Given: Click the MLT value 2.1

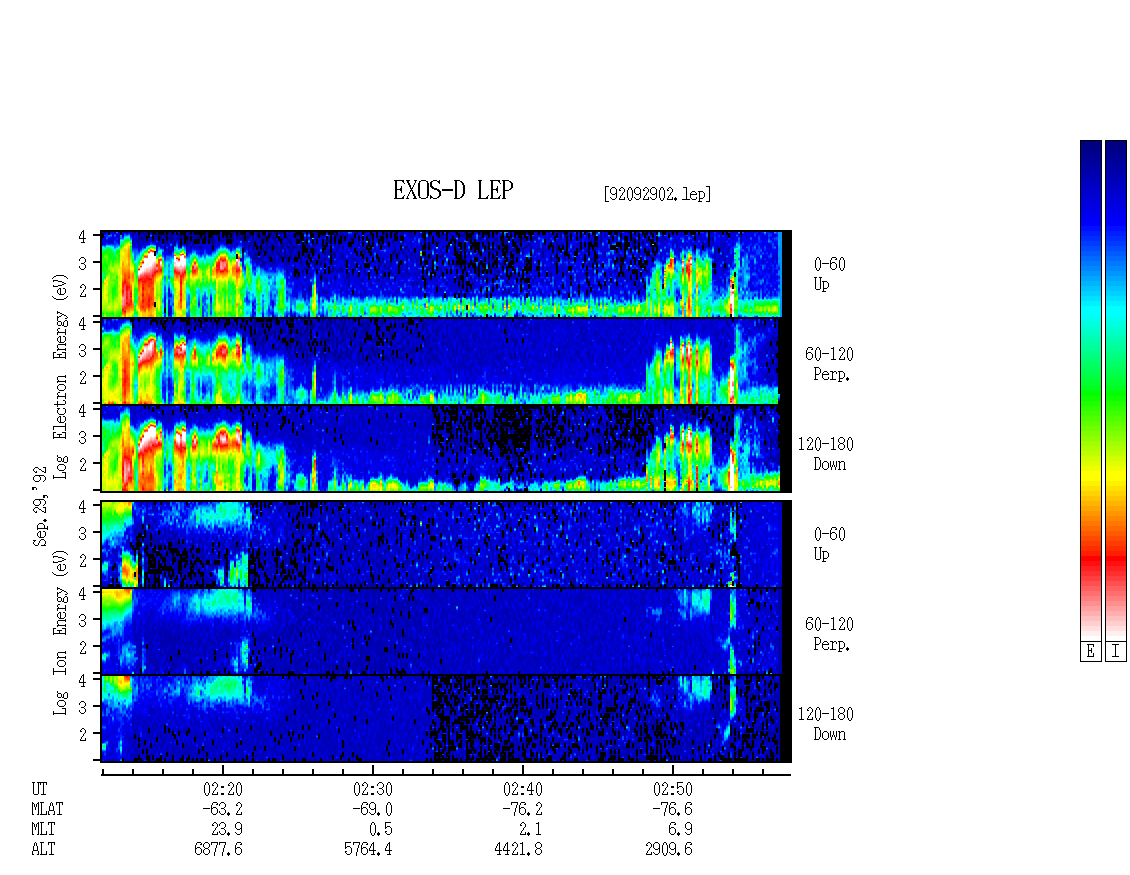Looking at the screenshot, I should click(x=530, y=830).
